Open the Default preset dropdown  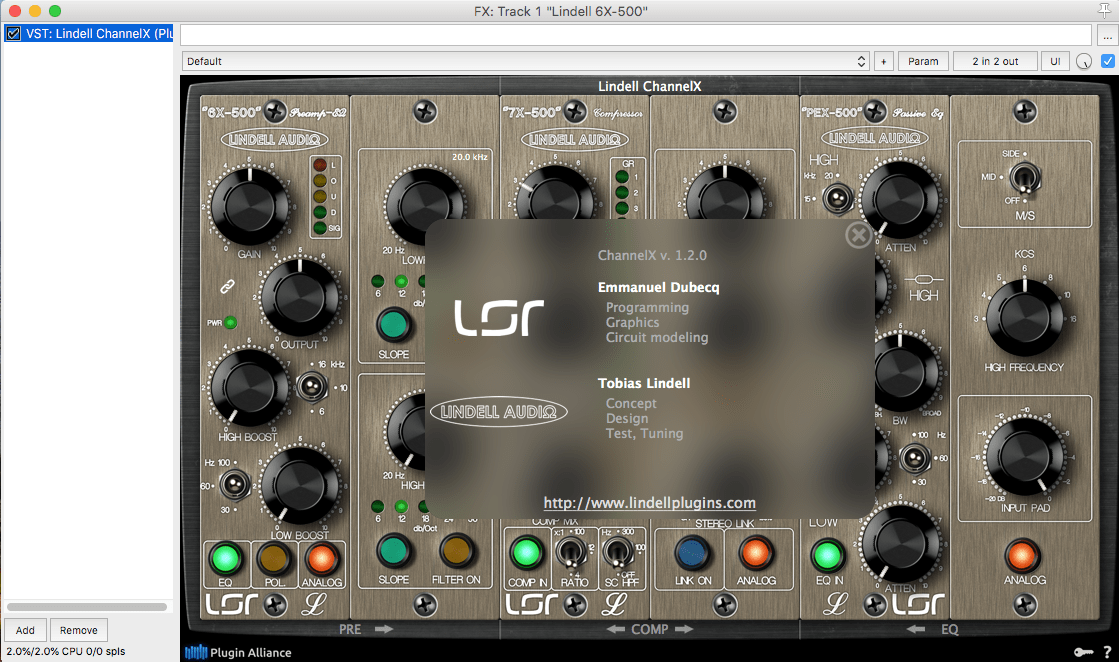(x=526, y=61)
